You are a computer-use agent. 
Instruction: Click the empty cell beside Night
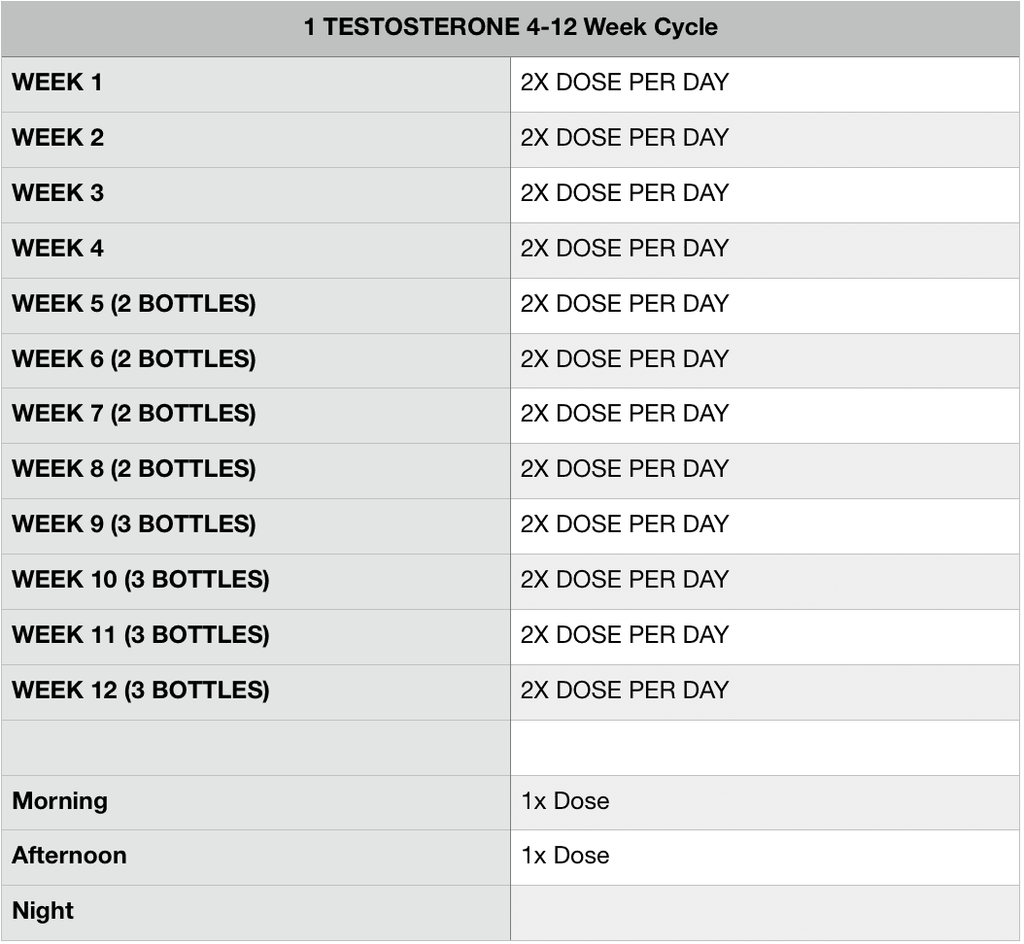(764, 911)
